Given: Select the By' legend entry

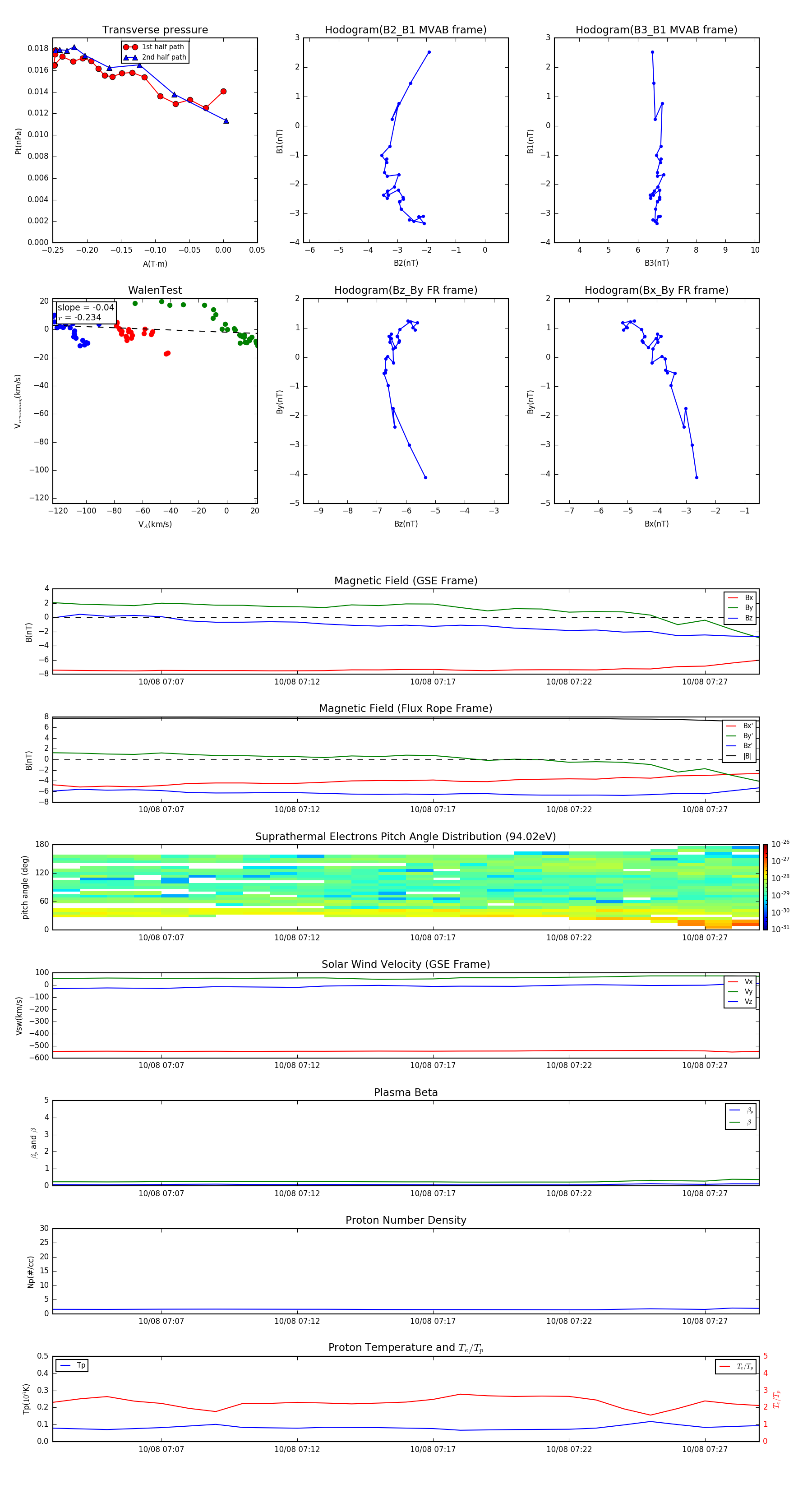Looking at the screenshot, I should pos(740,736).
